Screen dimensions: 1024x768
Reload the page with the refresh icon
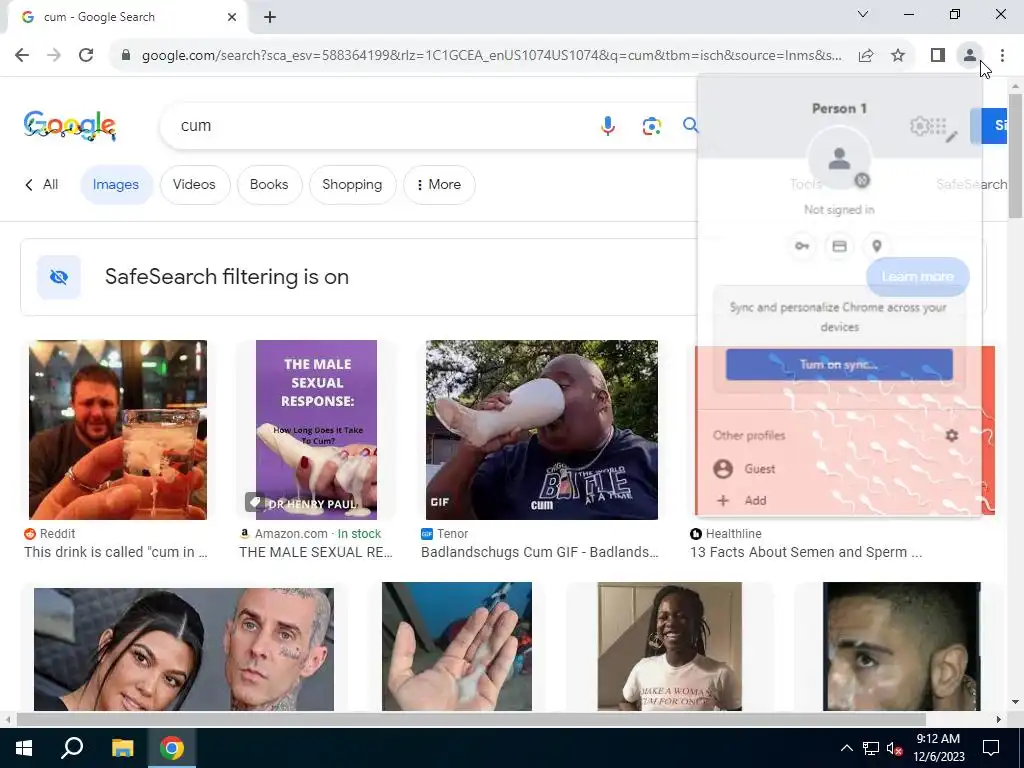click(x=86, y=55)
